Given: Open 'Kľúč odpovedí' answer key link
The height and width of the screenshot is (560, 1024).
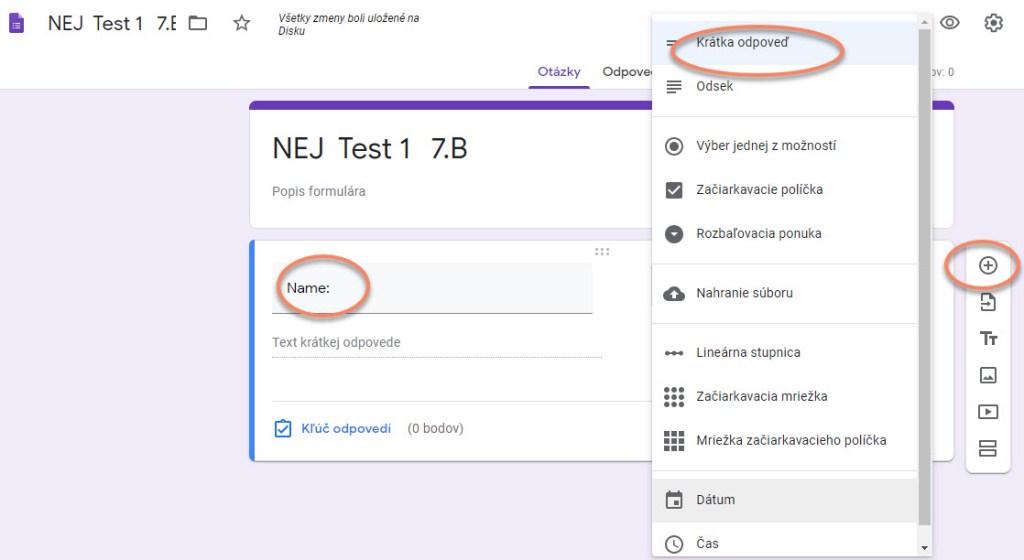Looking at the screenshot, I should click(x=345, y=429).
